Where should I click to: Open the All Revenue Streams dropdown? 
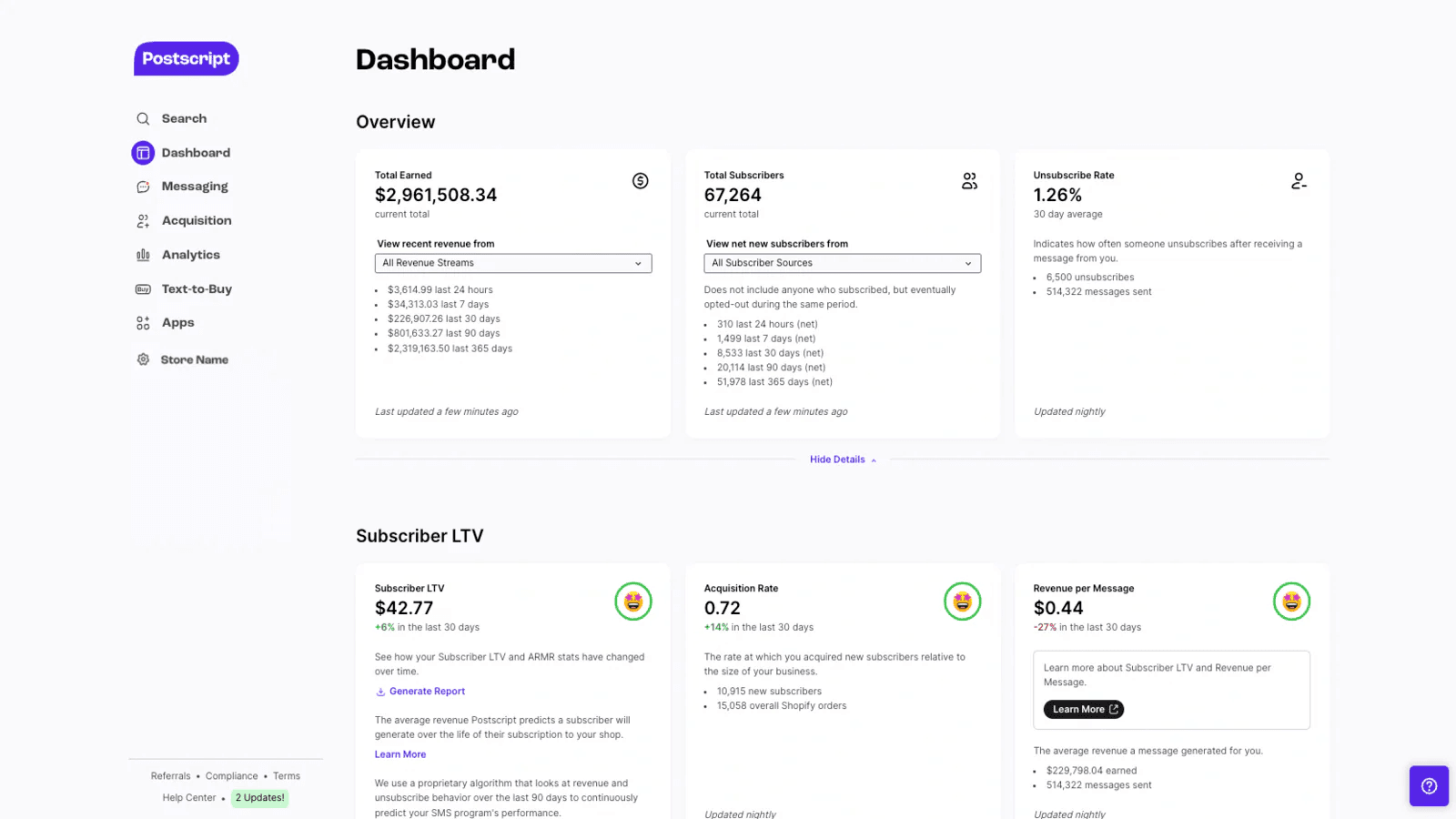(513, 263)
